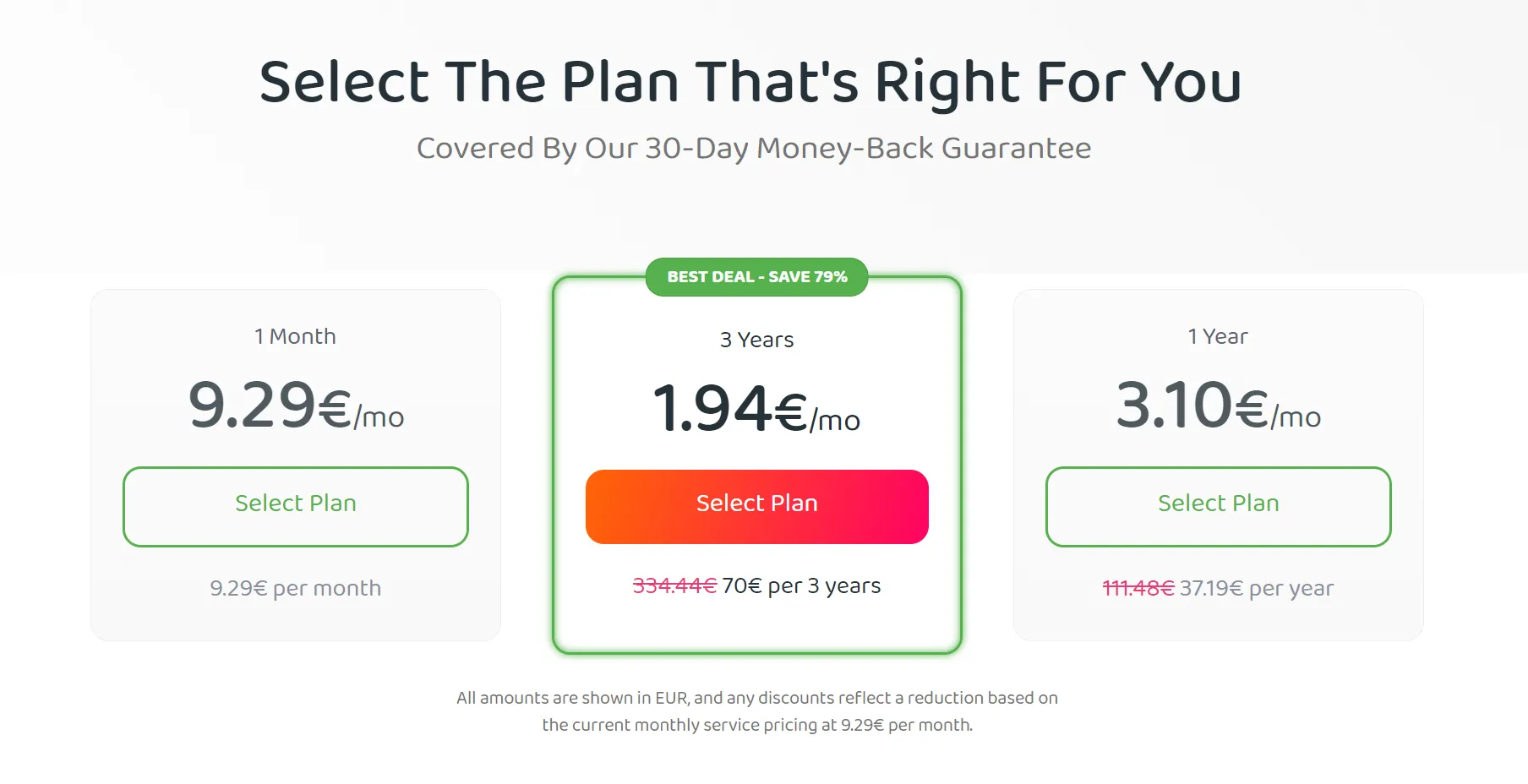This screenshot has height=784, width=1528.
Task: Click the 9.29€ per month label
Action: 295,588
